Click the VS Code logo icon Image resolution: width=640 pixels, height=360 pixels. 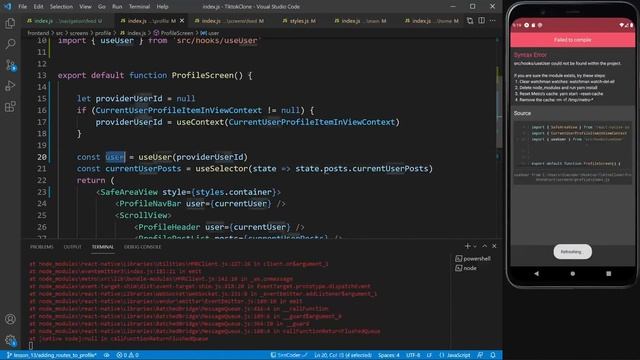tap(7, 7)
